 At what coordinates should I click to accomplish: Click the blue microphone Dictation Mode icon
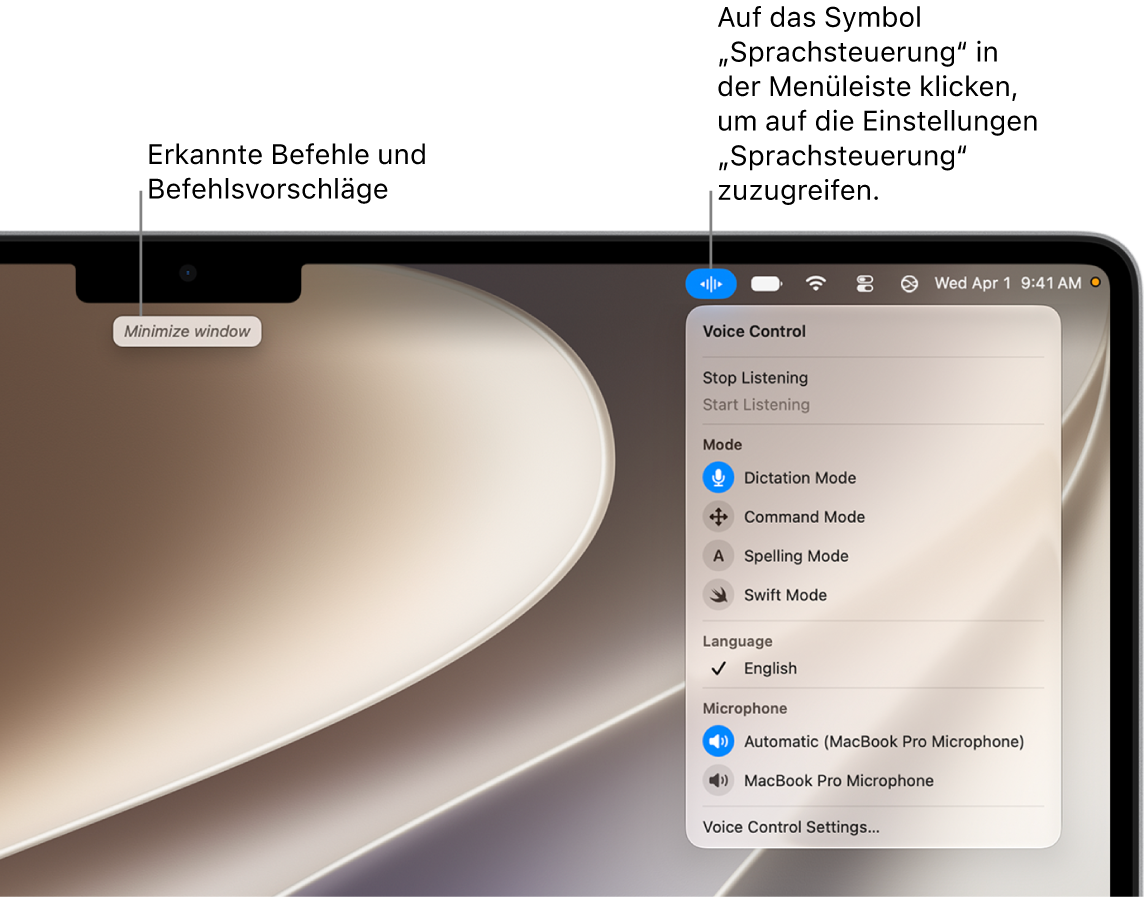point(718,478)
